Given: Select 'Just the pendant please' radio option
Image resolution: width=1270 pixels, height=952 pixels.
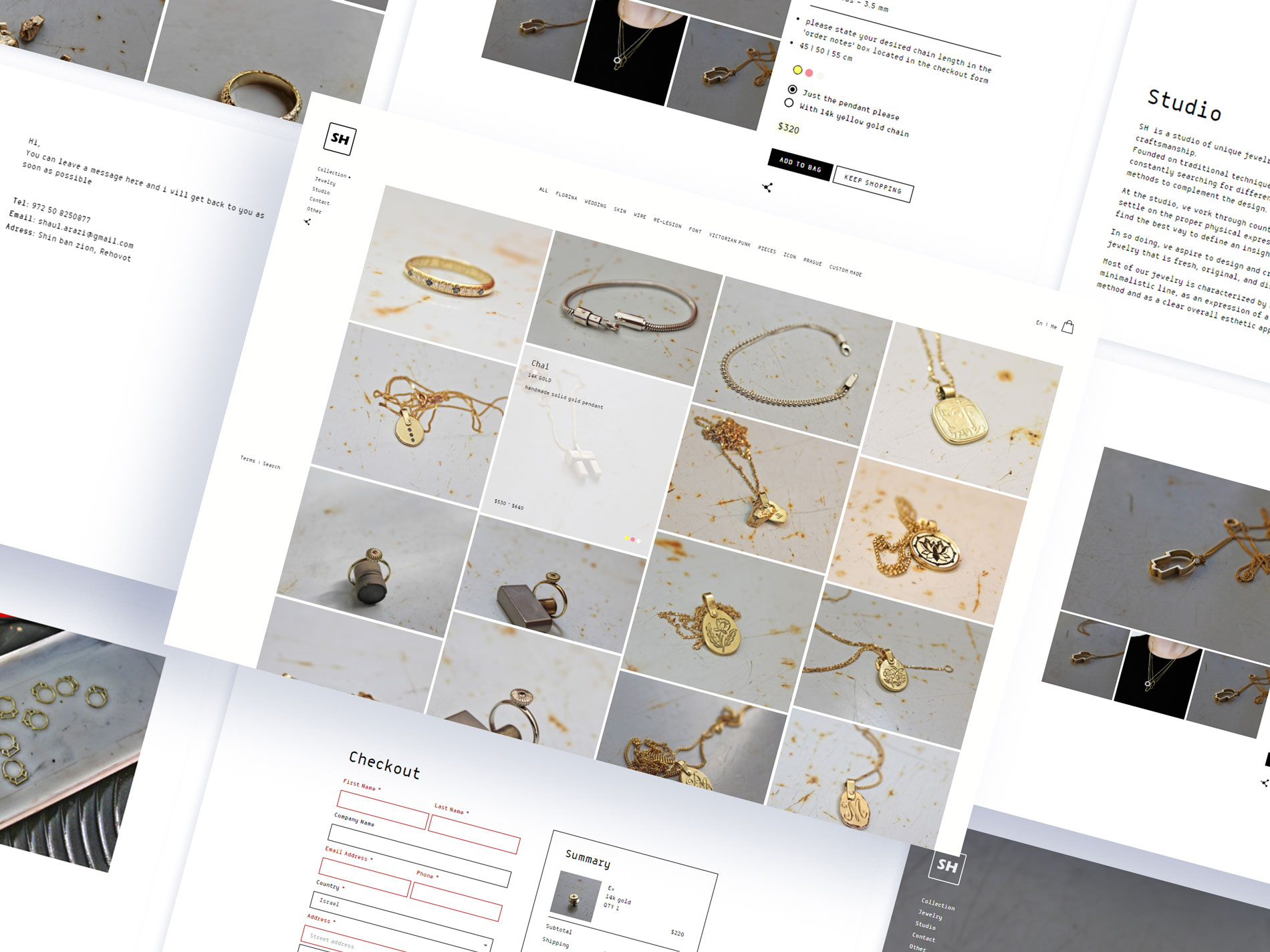Looking at the screenshot, I should click(793, 89).
